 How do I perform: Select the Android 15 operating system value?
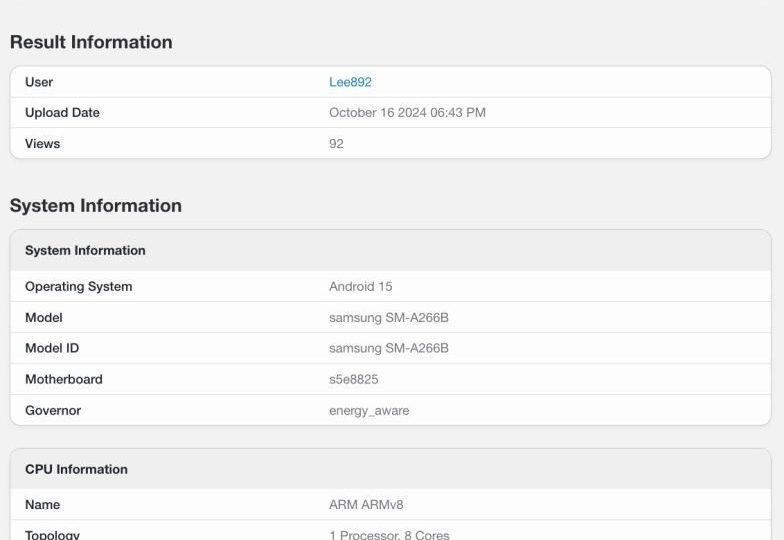(360, 287)
